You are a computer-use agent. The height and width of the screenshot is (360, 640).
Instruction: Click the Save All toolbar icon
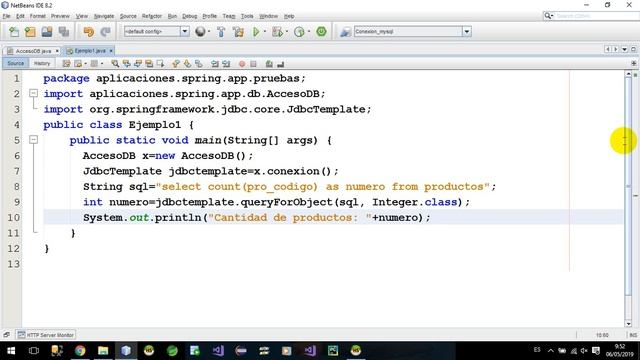tap(64, 31)
